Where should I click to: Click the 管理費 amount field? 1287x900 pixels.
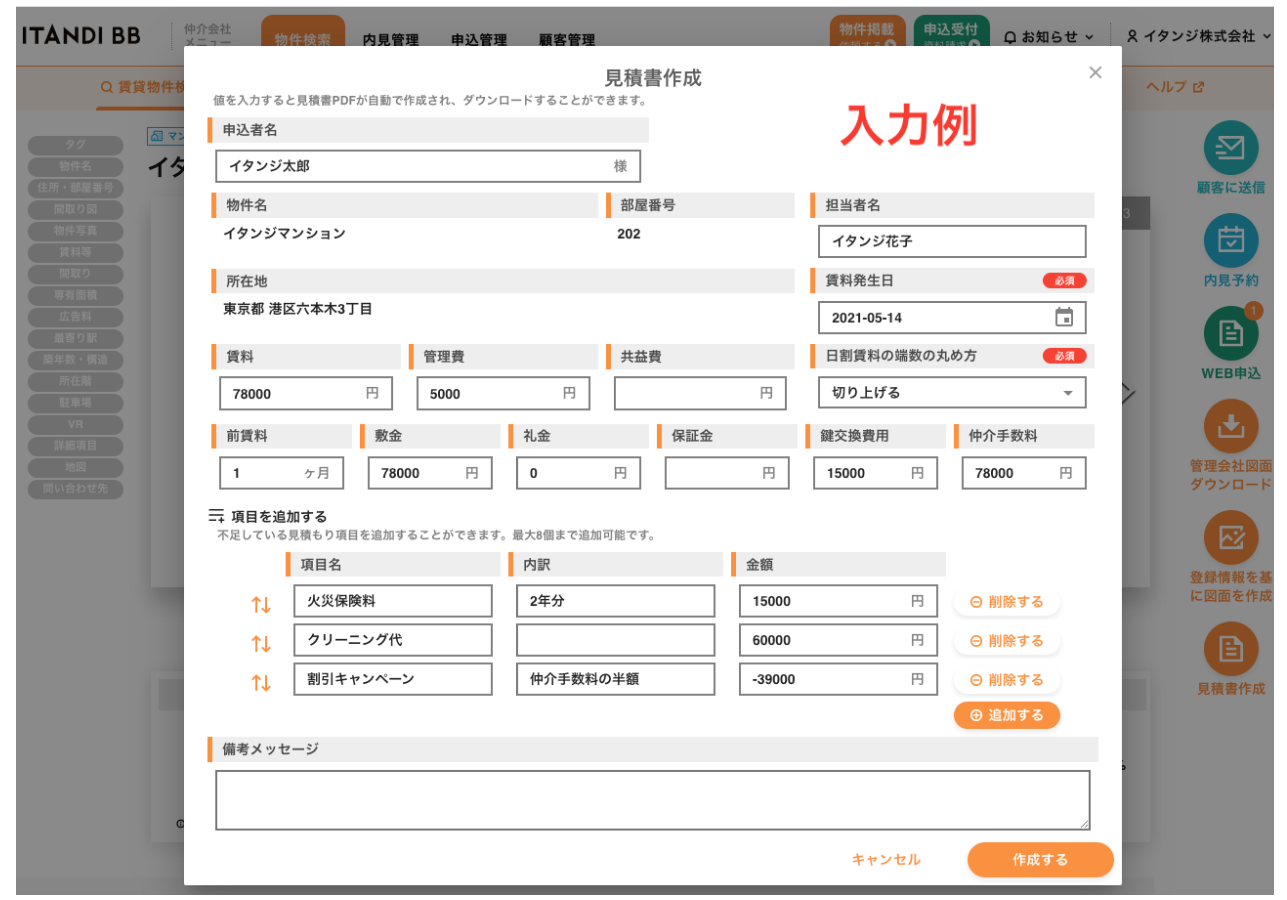[x=503, y=393]
